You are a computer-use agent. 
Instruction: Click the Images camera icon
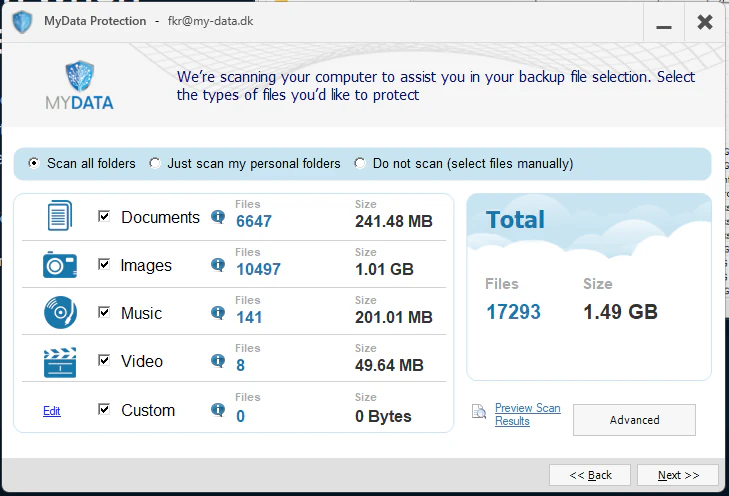(60, 265)
